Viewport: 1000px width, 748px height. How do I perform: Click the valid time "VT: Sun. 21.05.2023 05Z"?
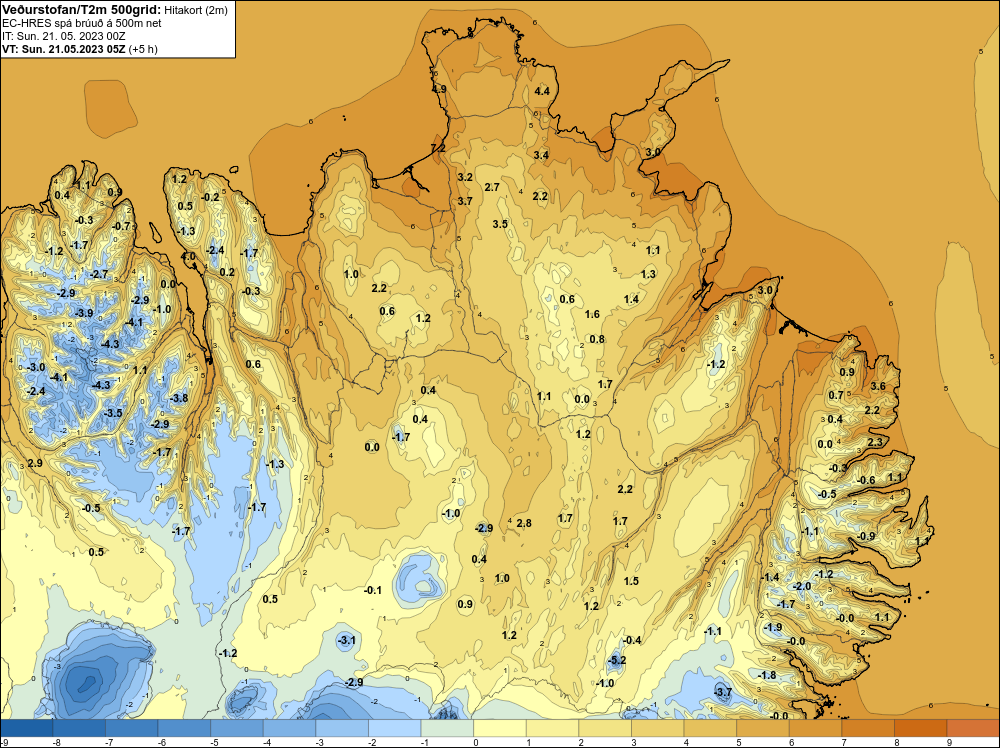64,48
